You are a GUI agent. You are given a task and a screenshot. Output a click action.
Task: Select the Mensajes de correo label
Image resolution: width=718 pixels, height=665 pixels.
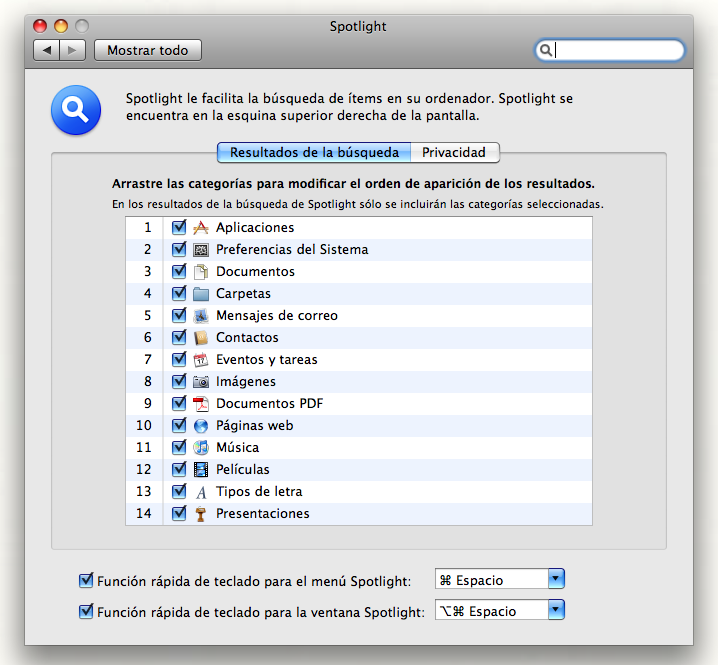(x=277, y=316)
